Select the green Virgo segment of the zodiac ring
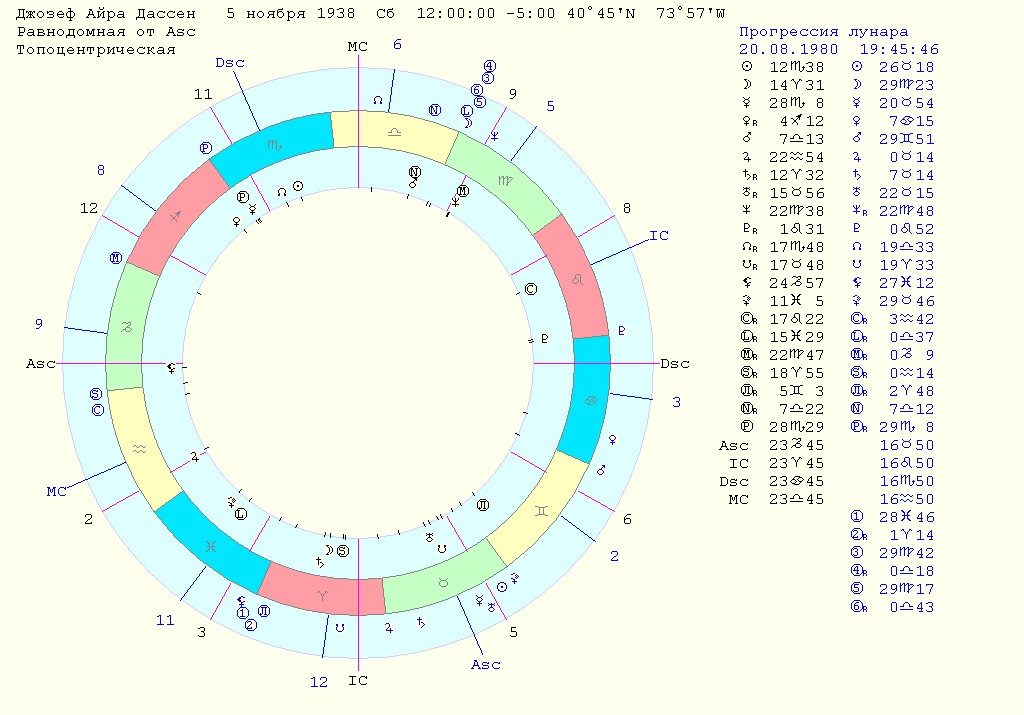This screenshot has width=1024, height=715. (504, 180)
